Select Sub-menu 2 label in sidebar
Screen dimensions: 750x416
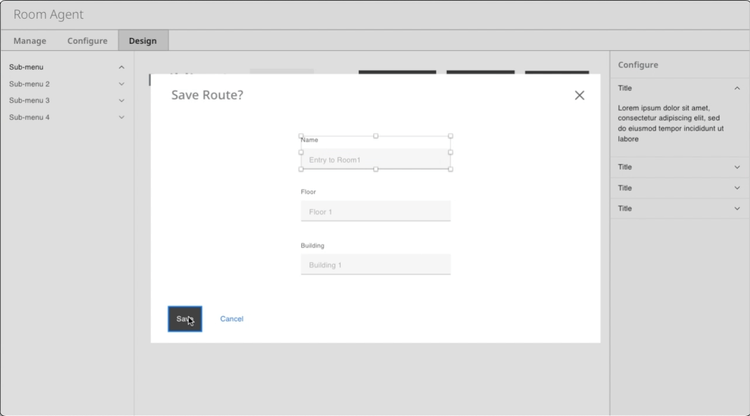coord(30,84)
